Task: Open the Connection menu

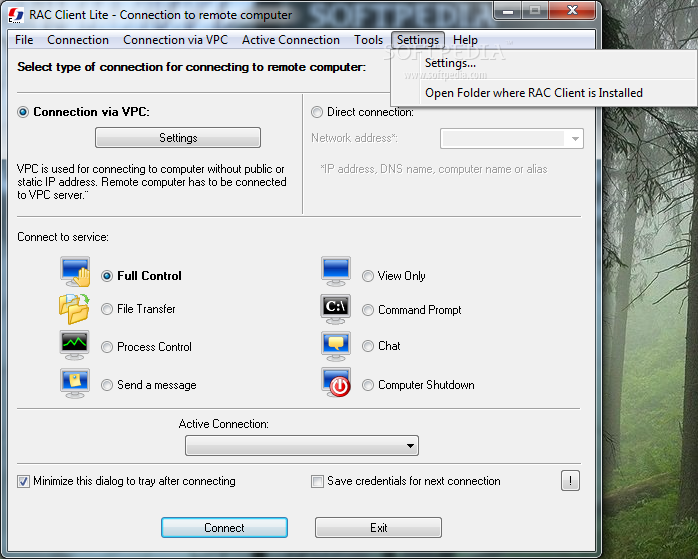Action: point(78,40)
